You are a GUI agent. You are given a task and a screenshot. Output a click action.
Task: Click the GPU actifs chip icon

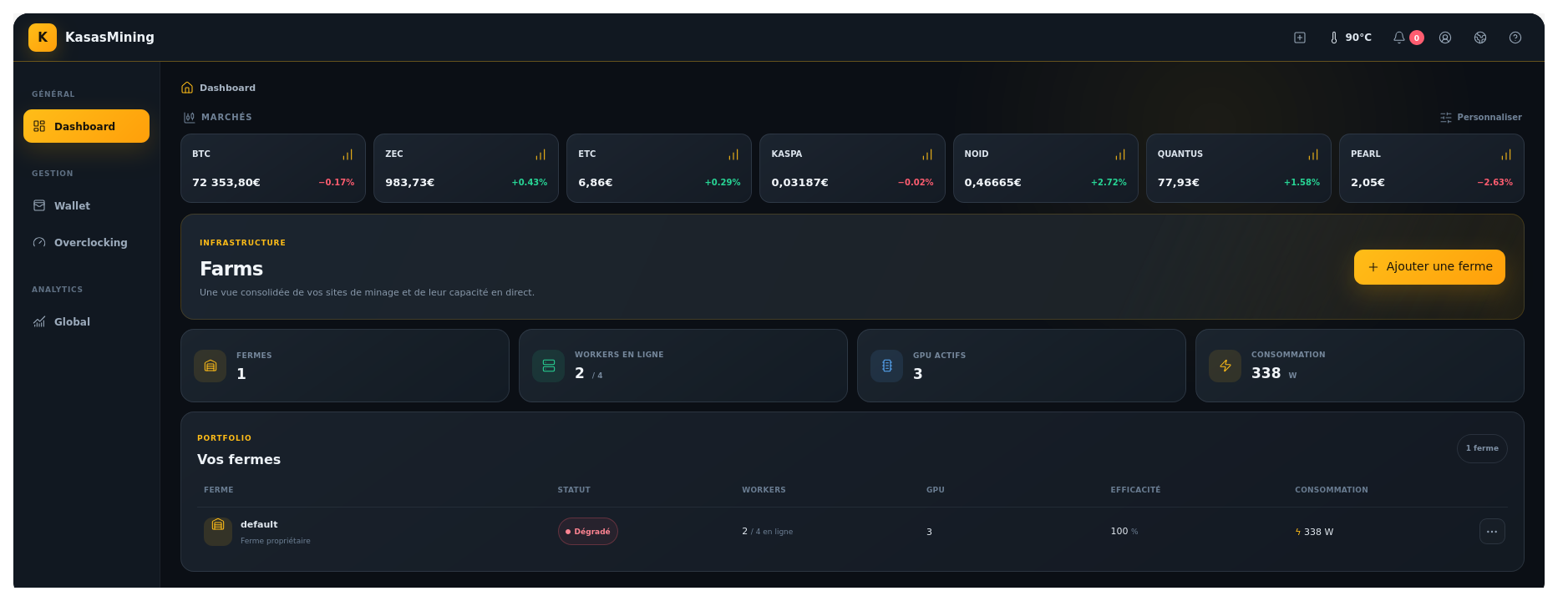[x=887, y=366]
